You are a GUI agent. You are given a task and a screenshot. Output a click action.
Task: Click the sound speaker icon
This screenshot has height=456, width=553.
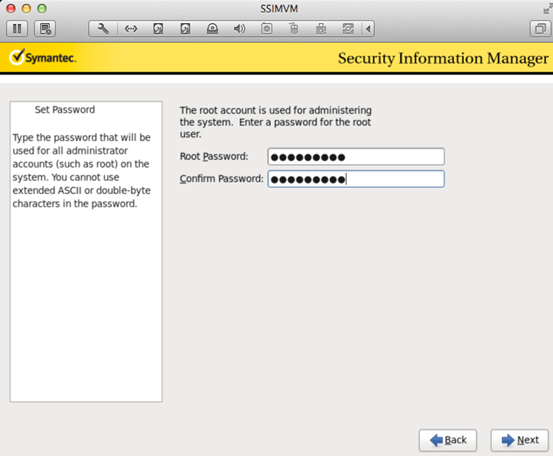pyautogui.click(x=239, y=29)
